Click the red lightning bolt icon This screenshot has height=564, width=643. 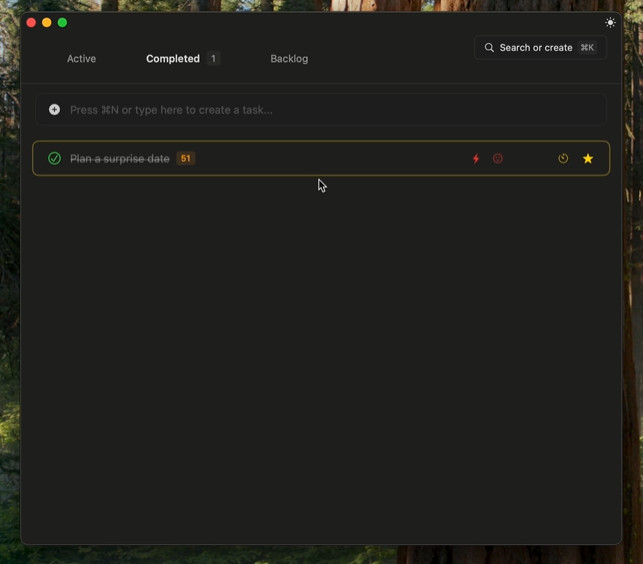pyautogui.click(x=476, y=158)
